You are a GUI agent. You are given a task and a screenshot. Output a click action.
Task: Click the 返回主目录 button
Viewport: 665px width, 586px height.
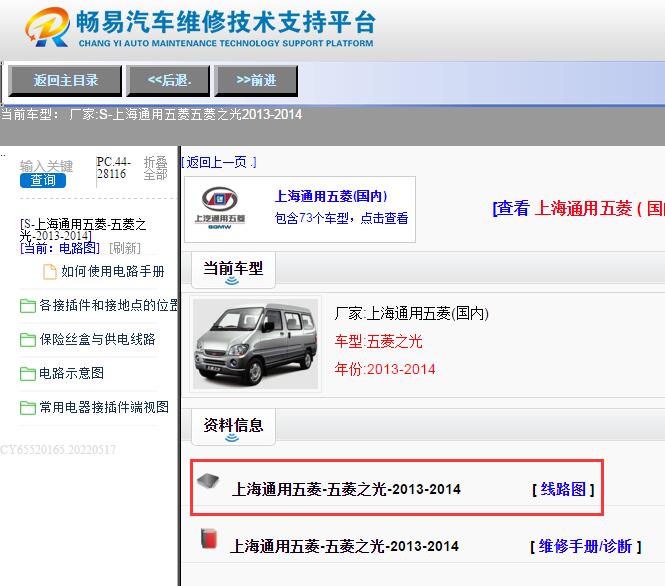click(x=65, y=80)
